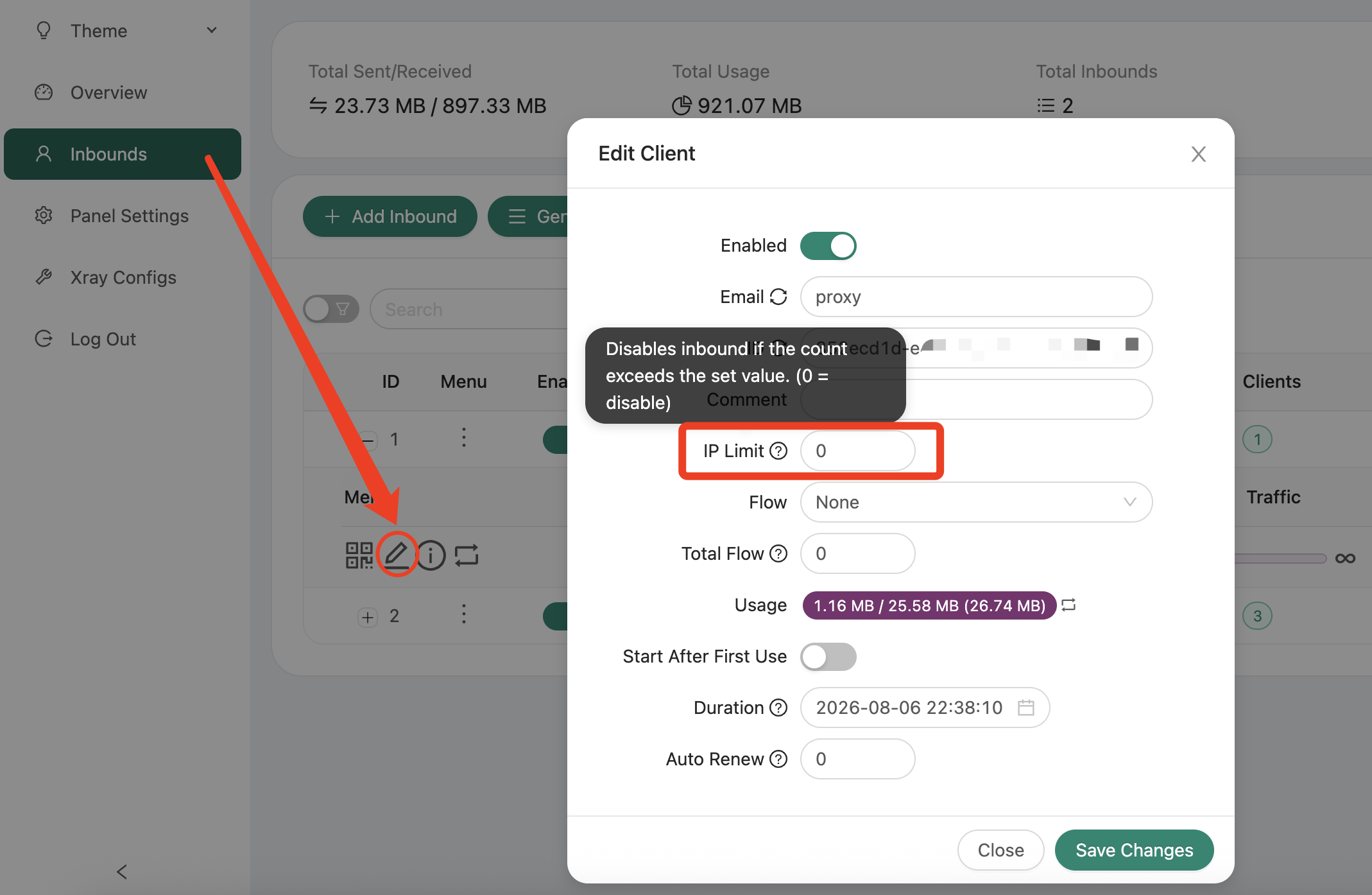Enable Start After First Use switch
The height and width of the screenshot is (895, 1372).
[x=828, y=657]
